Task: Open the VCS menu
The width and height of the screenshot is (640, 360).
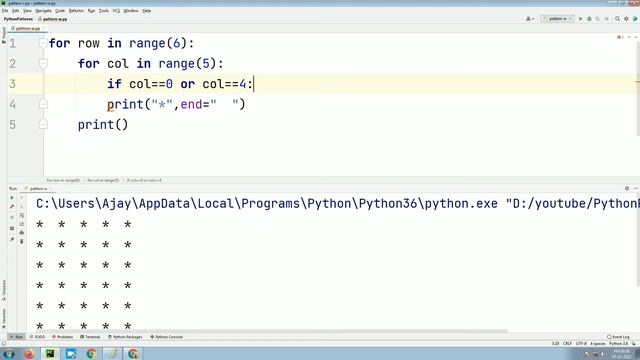Action: [116, 11]
